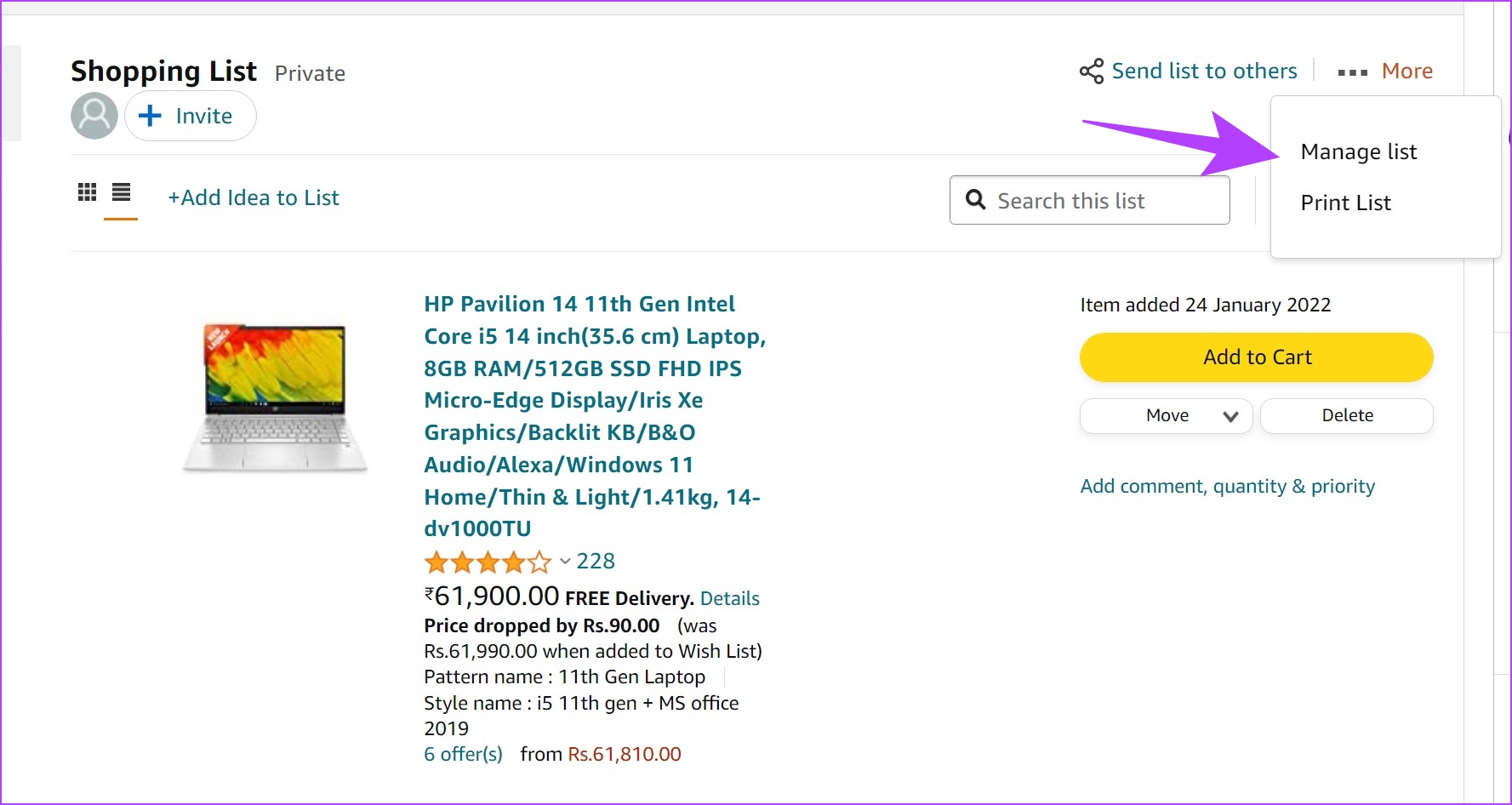This screenshot has height=805, width=1512.
Task: Click the profile avatar icon
Action: pos(94,116)
